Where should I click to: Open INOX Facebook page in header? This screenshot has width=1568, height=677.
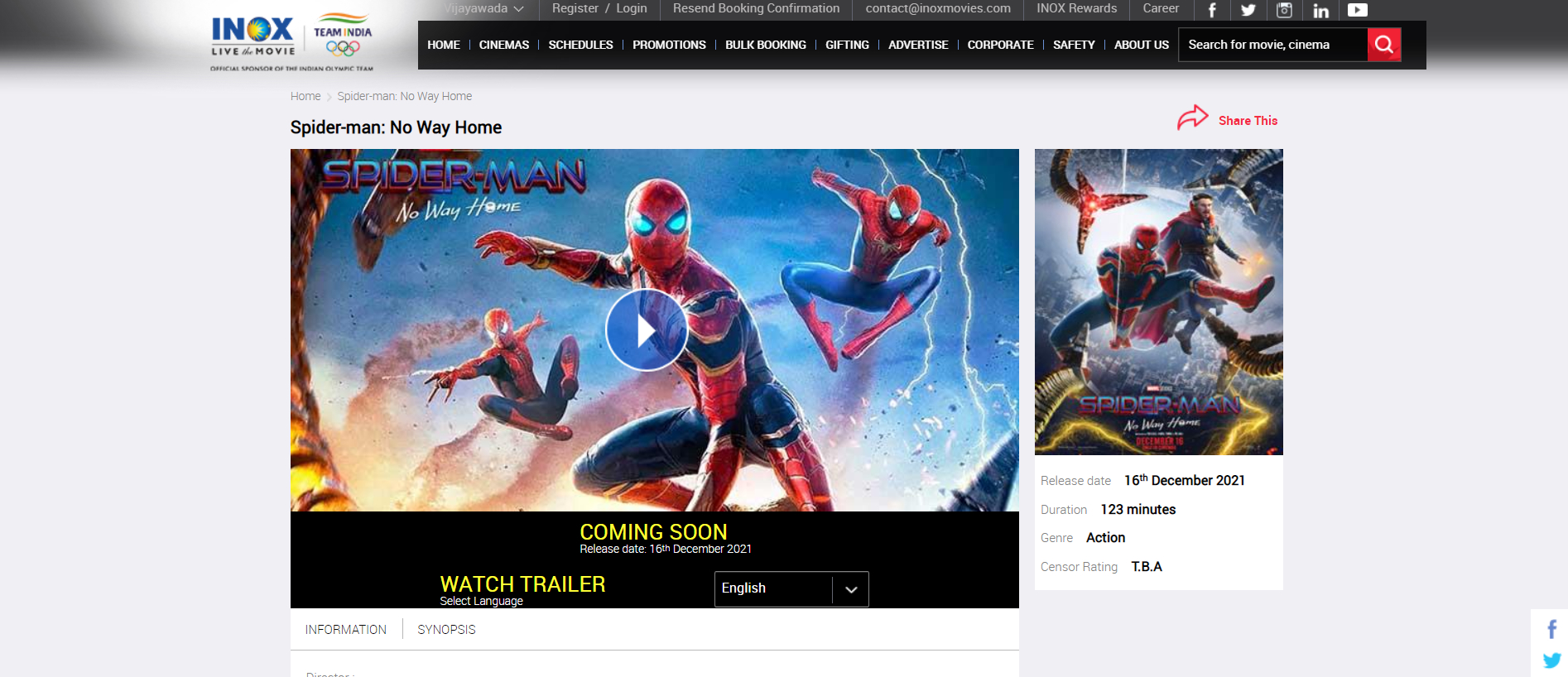coord(1212,10)
